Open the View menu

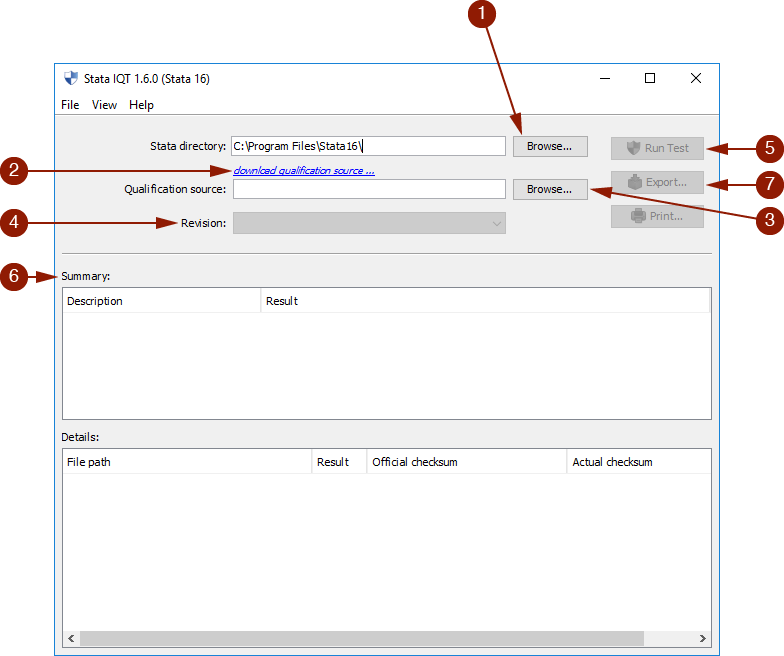[x=104, y=105]
